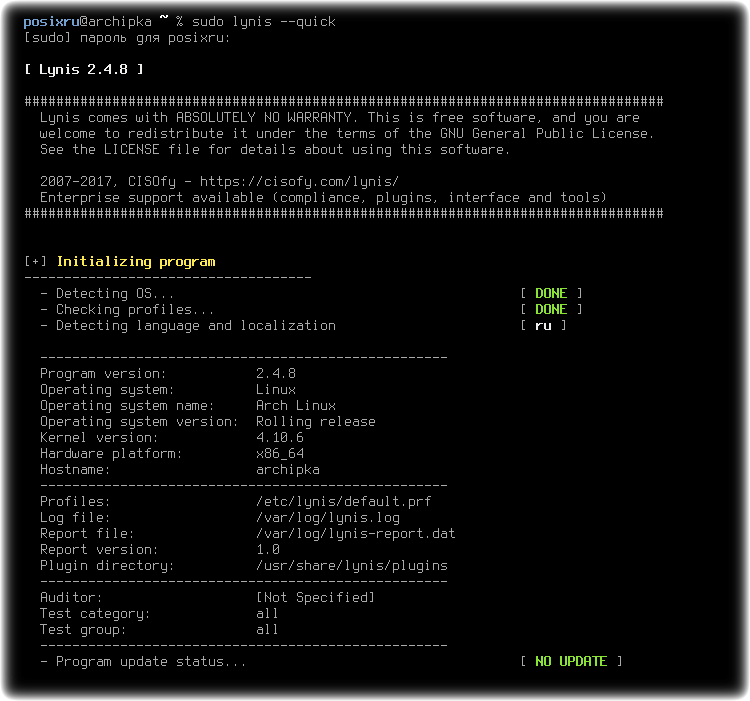Select the 'all' value for Test group

267,630
